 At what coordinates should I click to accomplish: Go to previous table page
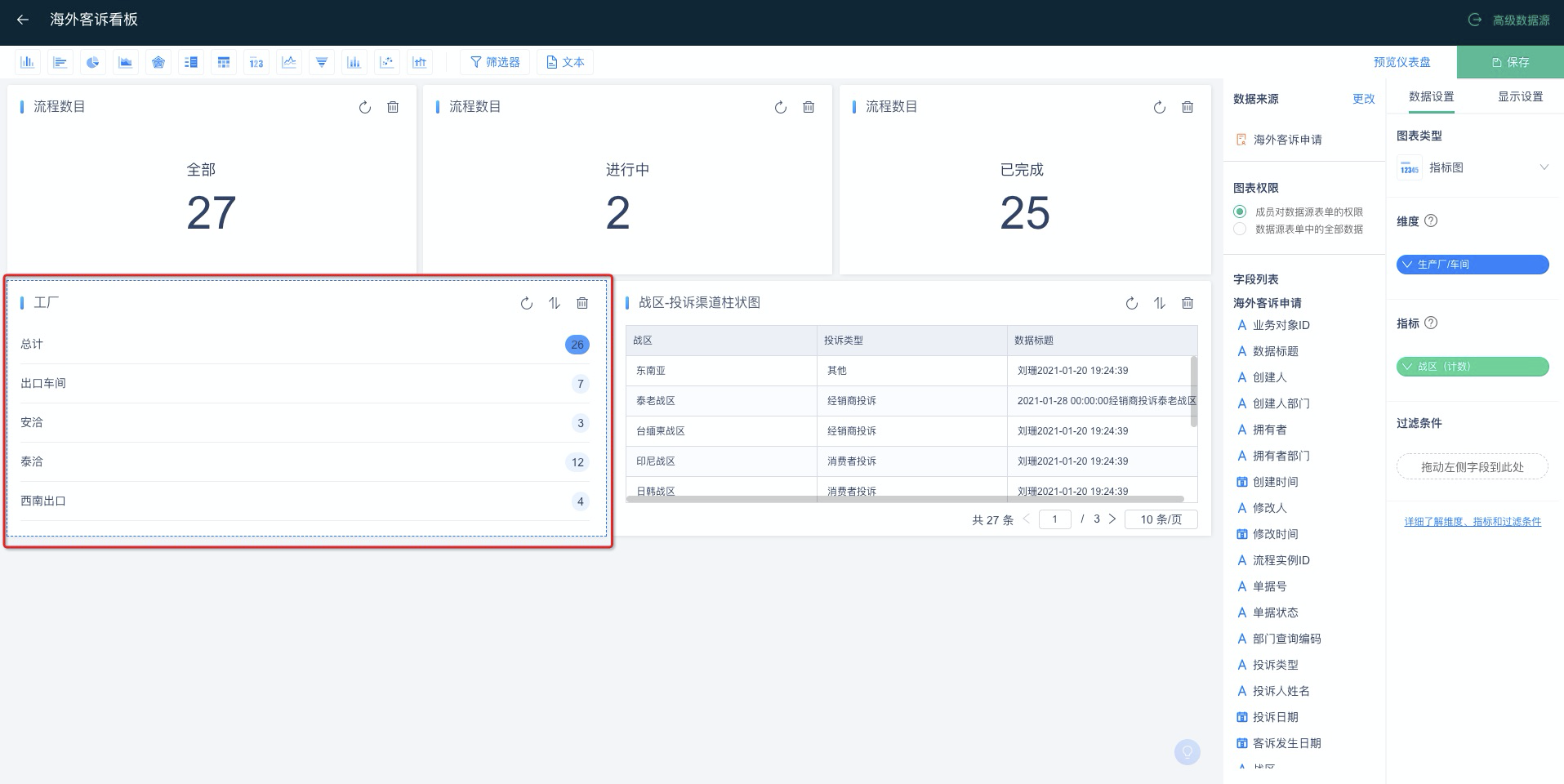point(1027,519)
